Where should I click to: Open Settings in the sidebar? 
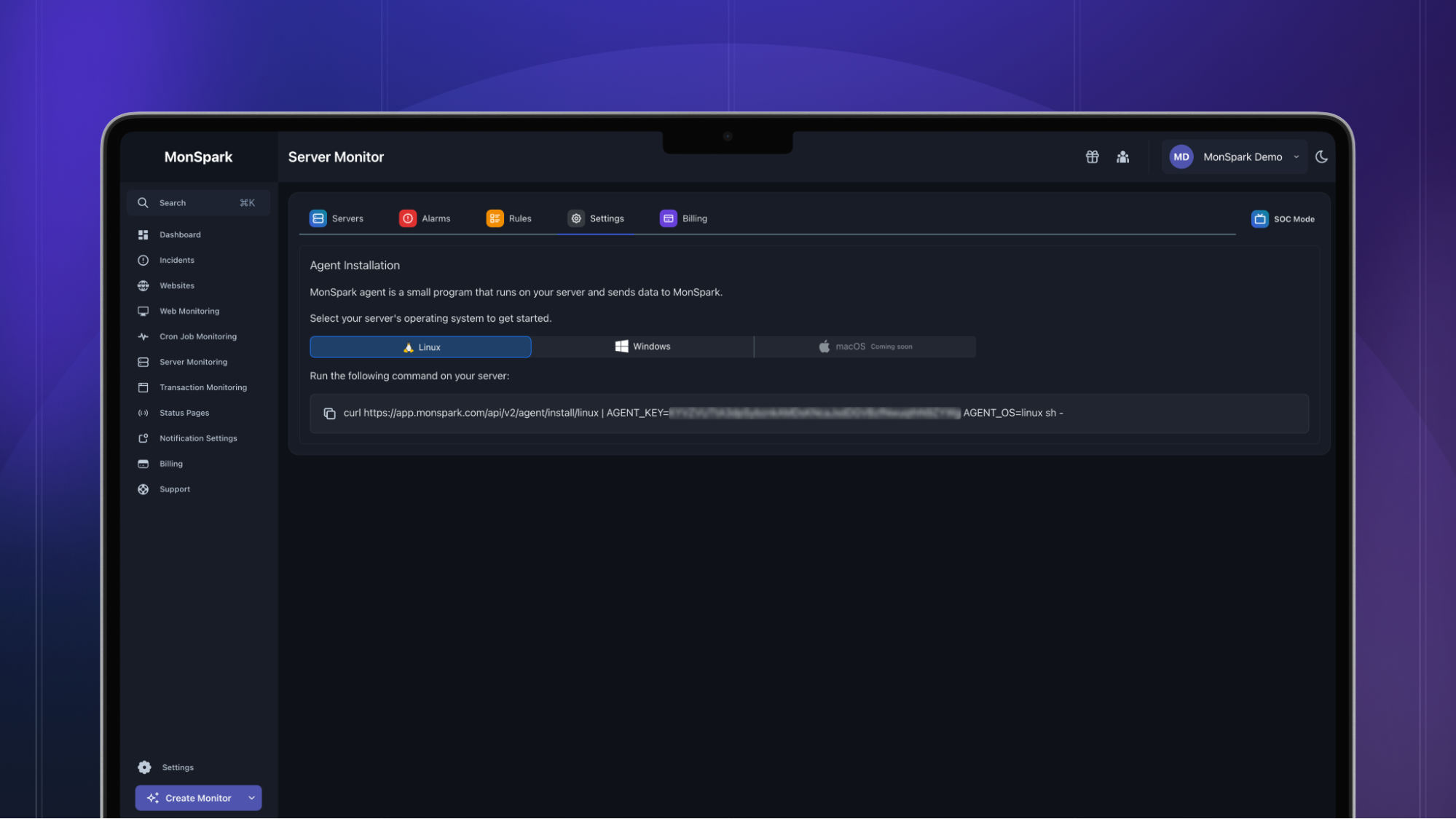point(177,767)
